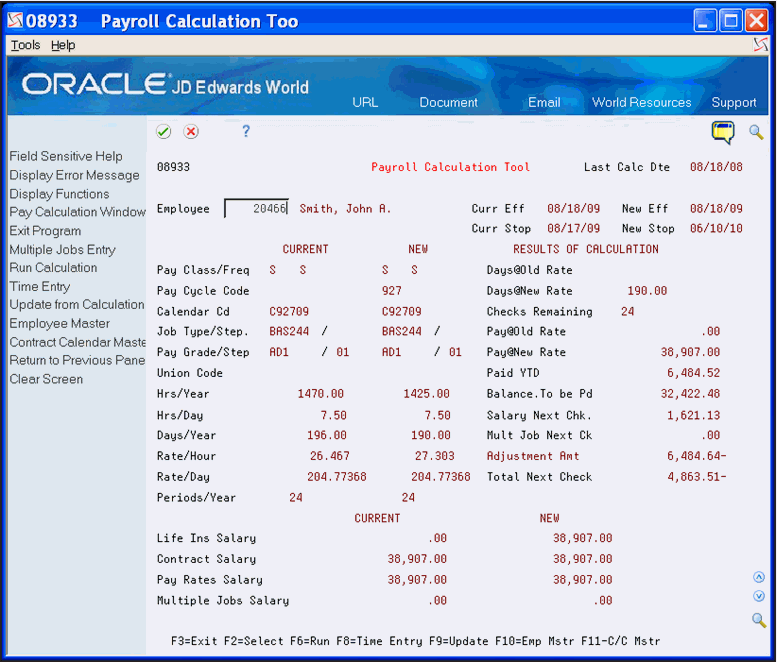The height and width of the screenshot is (662, 777).
Task: Click the Last Calc Dte value
Action: [x=716, y=167]
